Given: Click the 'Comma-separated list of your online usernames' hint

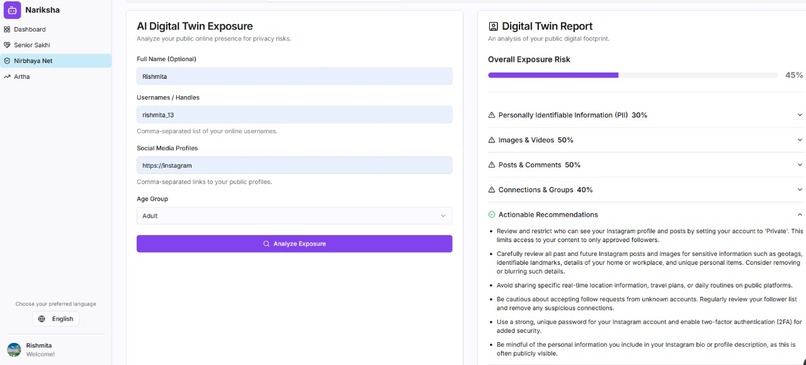Looking at the screenshot, I should click(207, 131).
